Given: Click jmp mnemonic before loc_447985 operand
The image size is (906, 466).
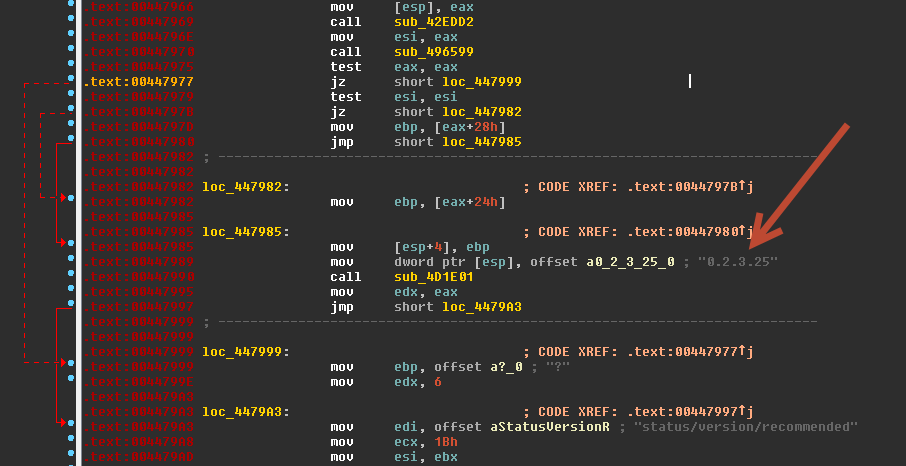Looking at the screenshot, I should (x=342, y=142).
